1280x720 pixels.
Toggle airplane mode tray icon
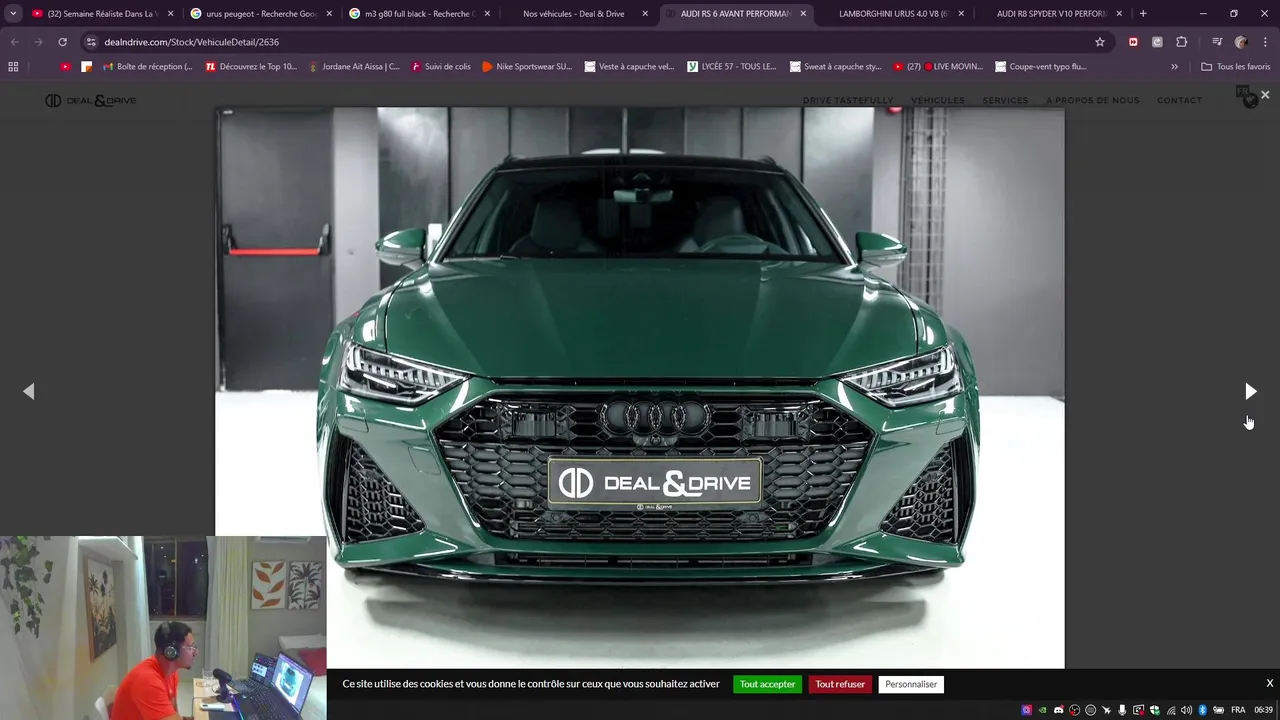(x=1107, y=710)
